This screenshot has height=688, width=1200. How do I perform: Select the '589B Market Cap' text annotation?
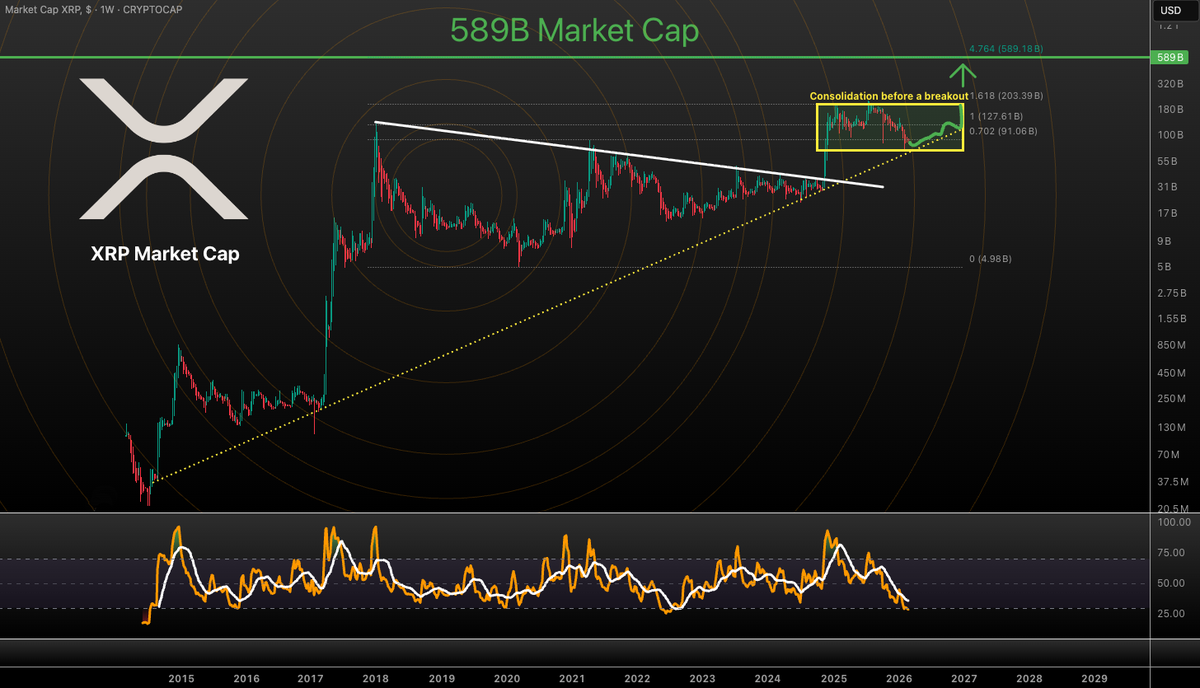pyautogui.click(x=573, y=30)
